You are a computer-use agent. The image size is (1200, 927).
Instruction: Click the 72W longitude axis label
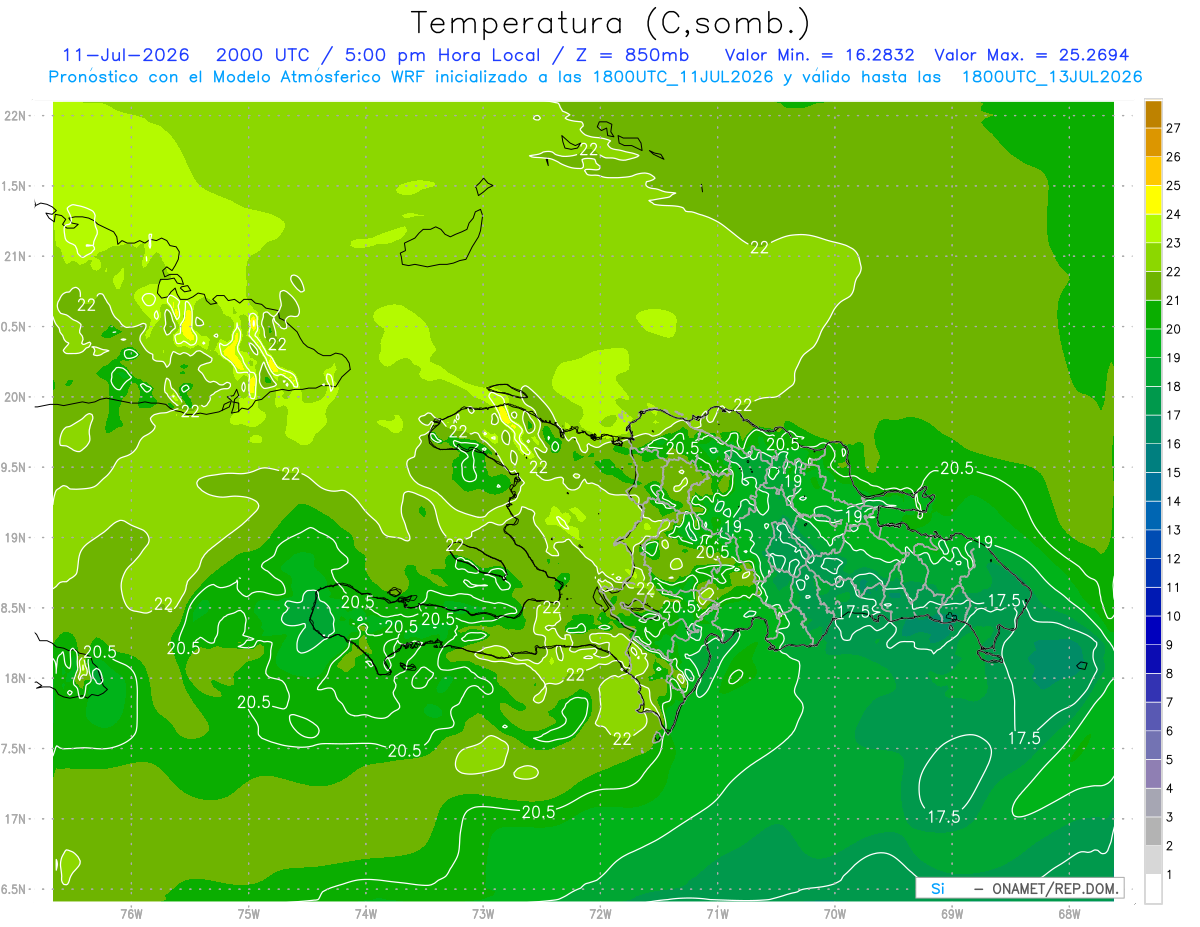click(600, 913)
